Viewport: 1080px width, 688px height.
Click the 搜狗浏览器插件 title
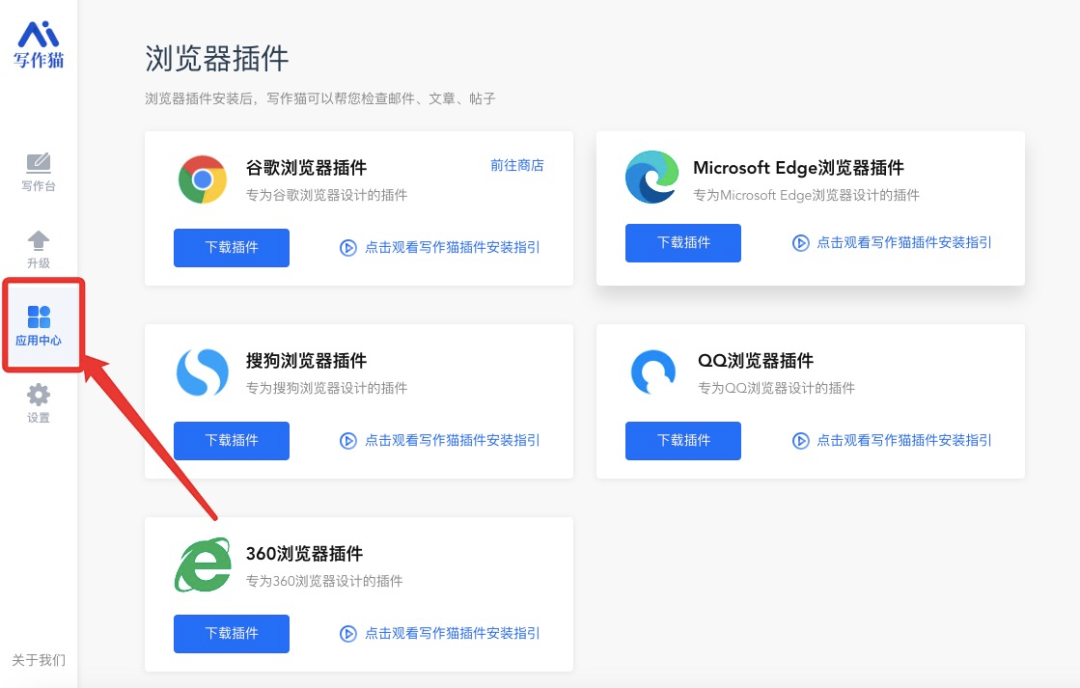307,360
